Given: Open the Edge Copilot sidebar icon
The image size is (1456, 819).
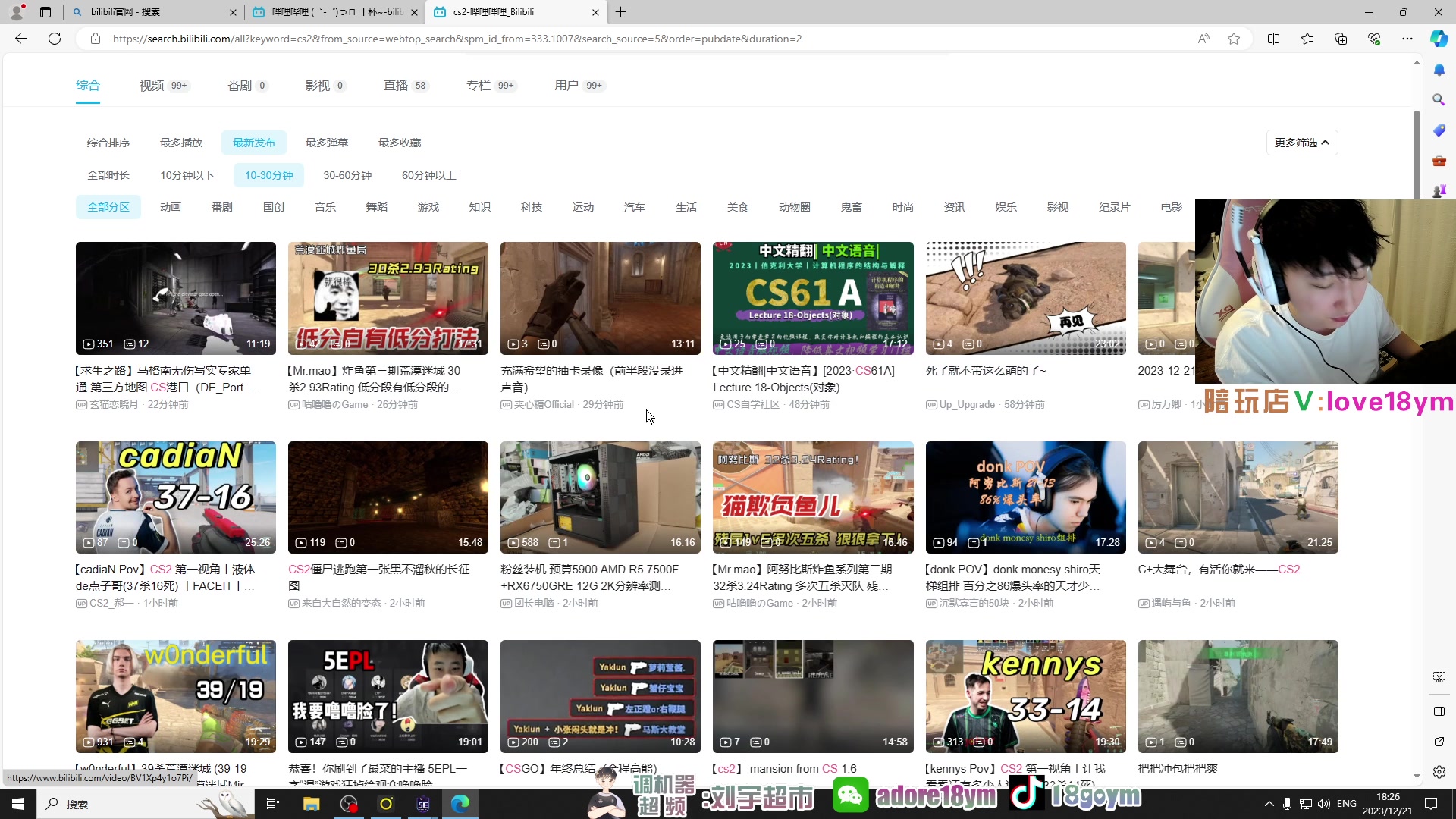Looking at the screenshot, I should coord(1439,39).
